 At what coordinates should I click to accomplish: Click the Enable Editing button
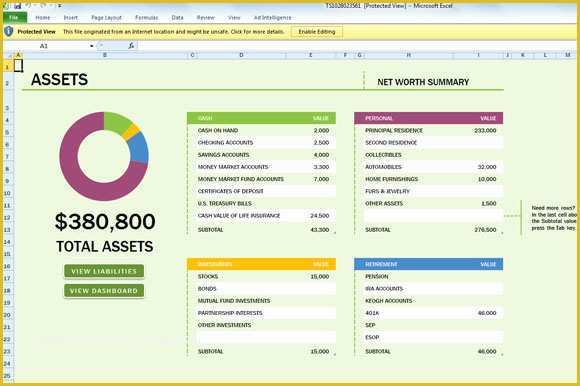pyautogui.click(x=317, y=32)
